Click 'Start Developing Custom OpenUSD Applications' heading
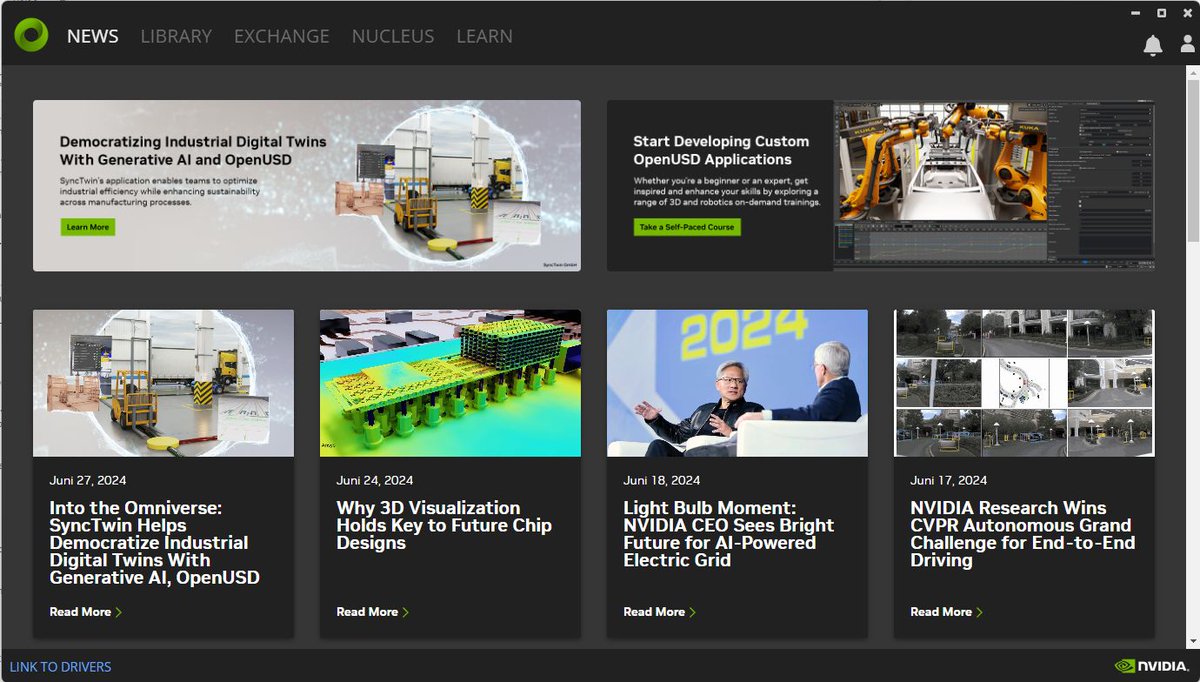 tap(721, 150)
